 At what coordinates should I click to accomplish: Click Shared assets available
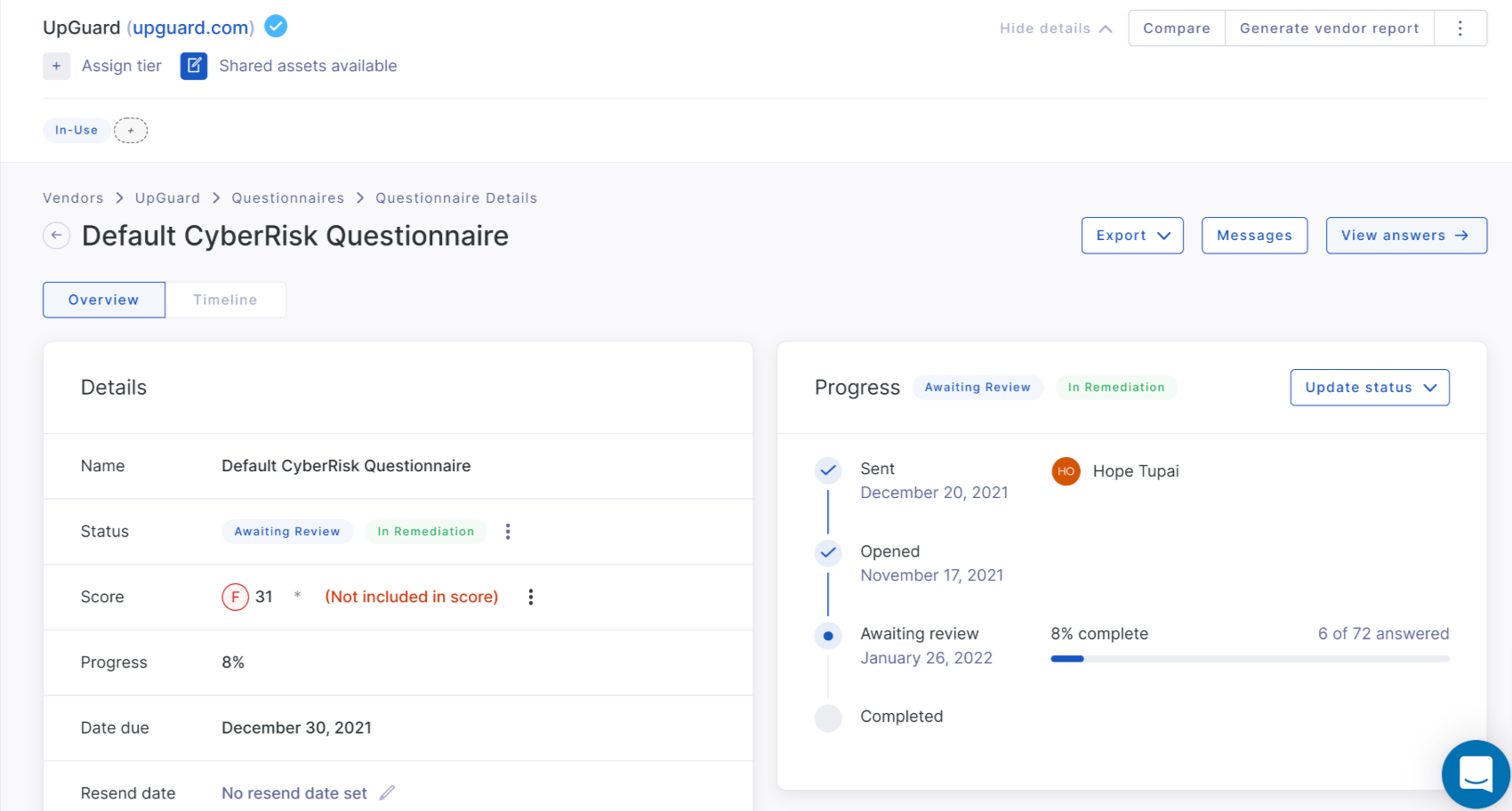click(x=308, y=66)
